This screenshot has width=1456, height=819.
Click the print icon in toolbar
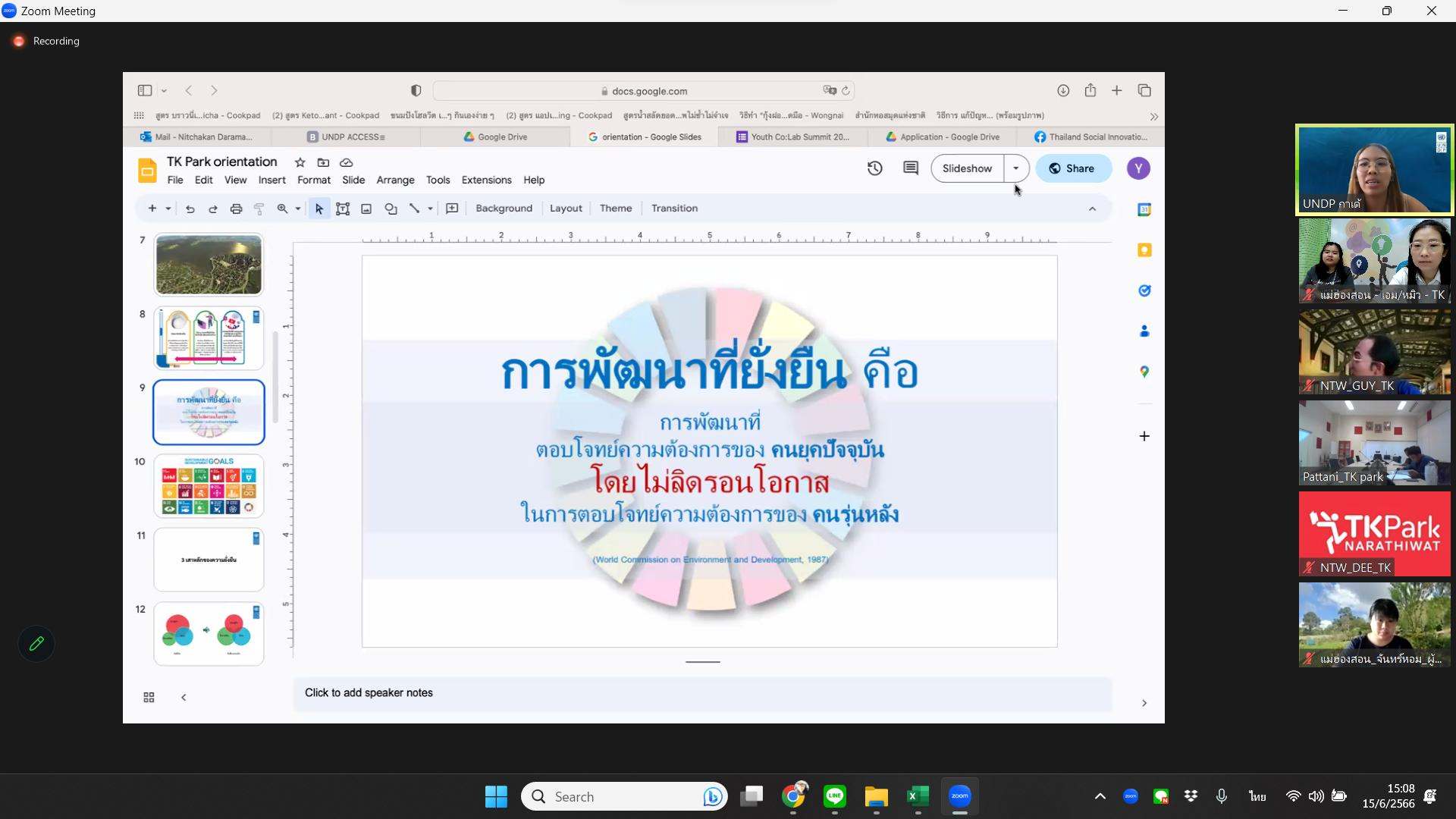pos(236,209)
